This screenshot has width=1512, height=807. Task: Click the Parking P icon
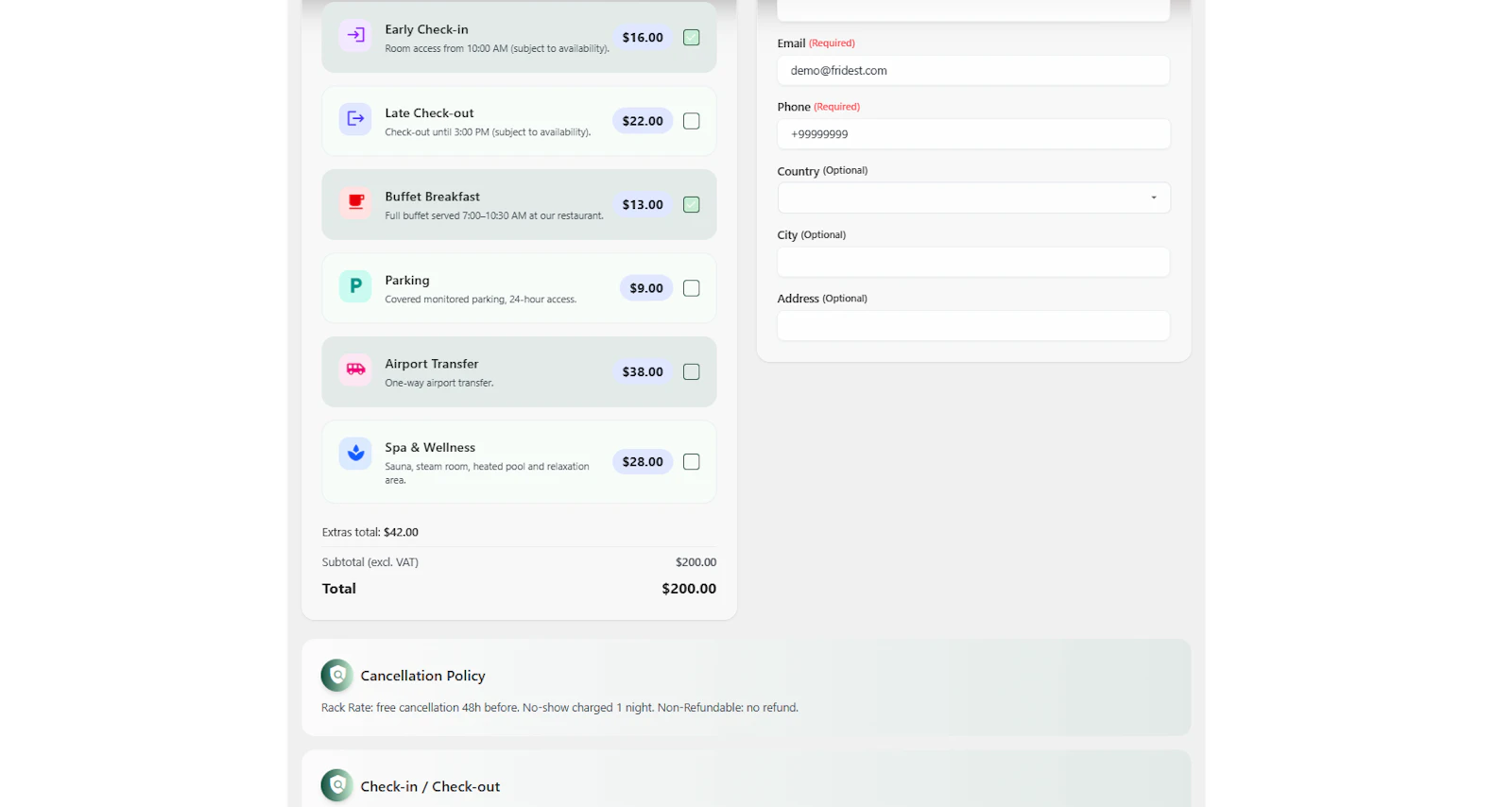(x=355, y=286)
